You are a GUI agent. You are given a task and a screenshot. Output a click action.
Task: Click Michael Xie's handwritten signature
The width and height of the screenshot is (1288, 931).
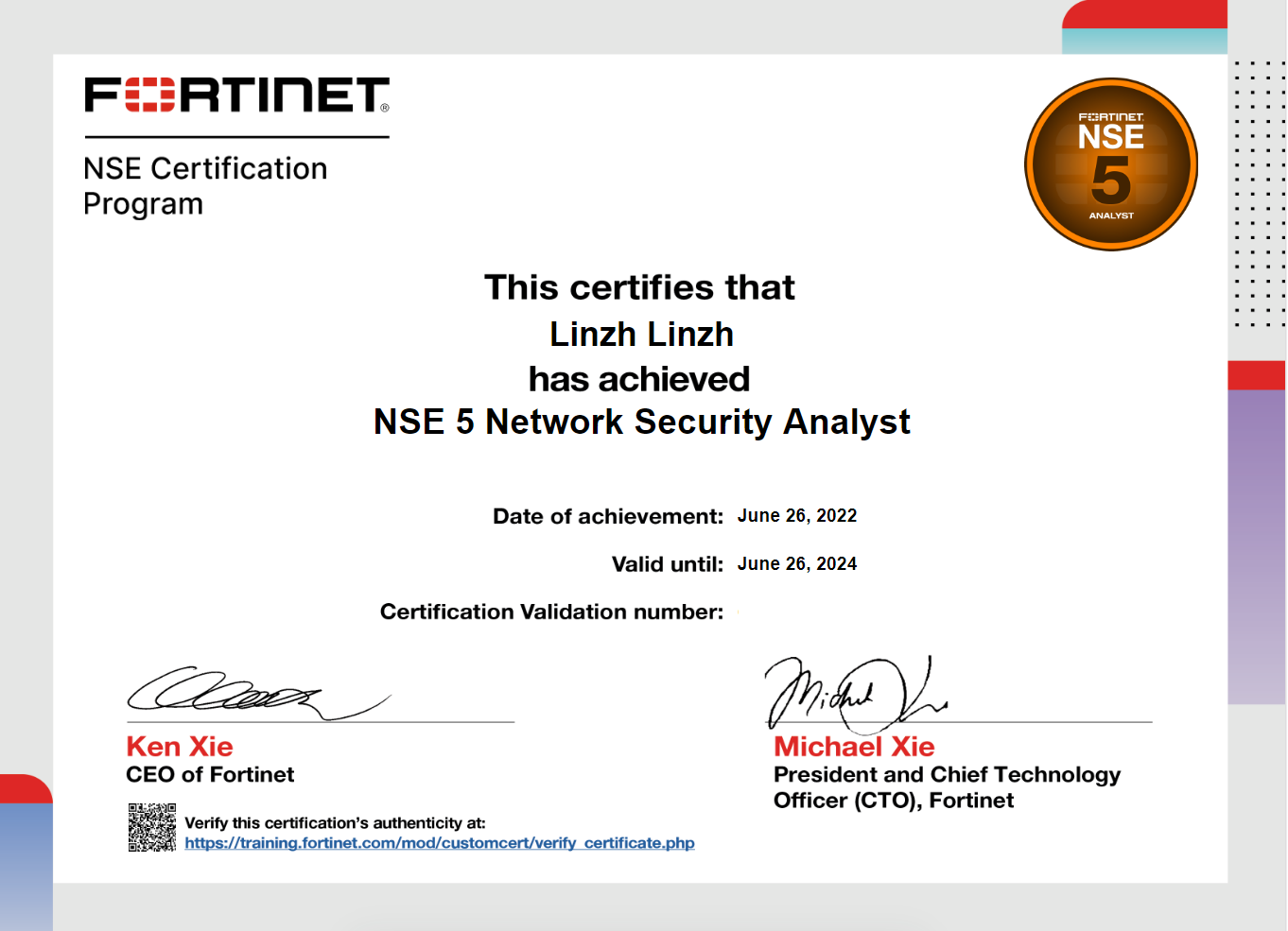click(x=855, y=695)
